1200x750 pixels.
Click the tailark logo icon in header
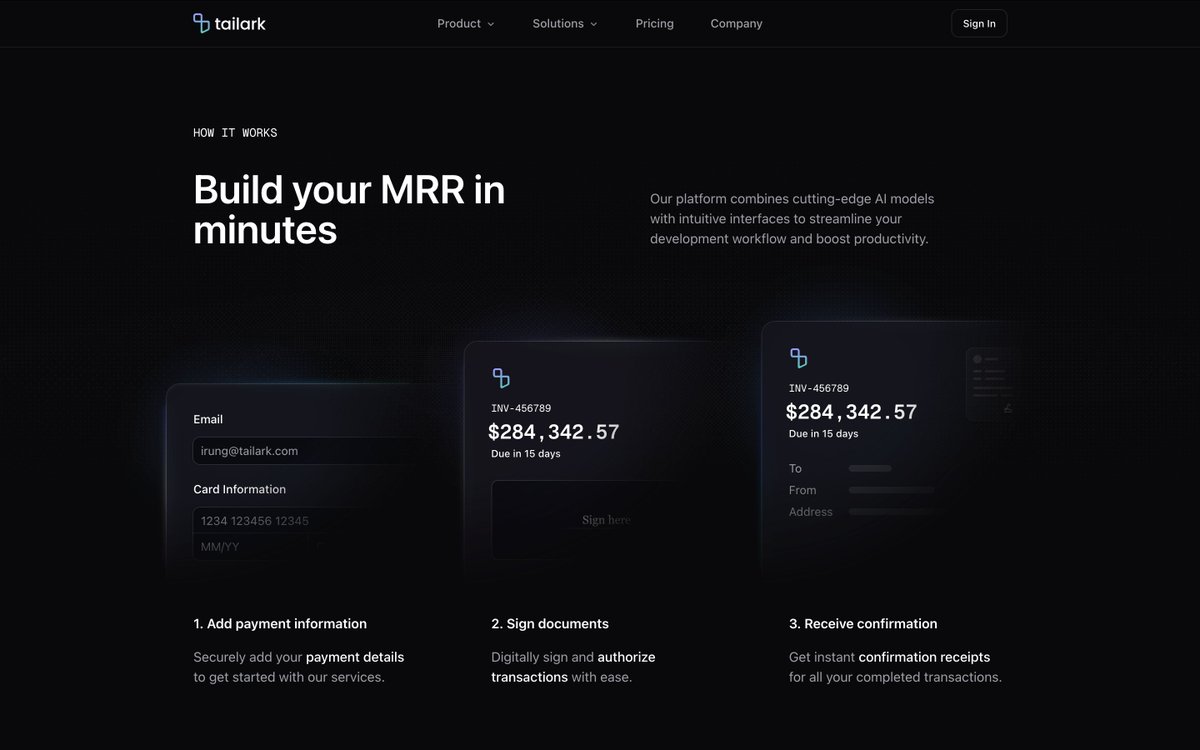click(201, 23)
